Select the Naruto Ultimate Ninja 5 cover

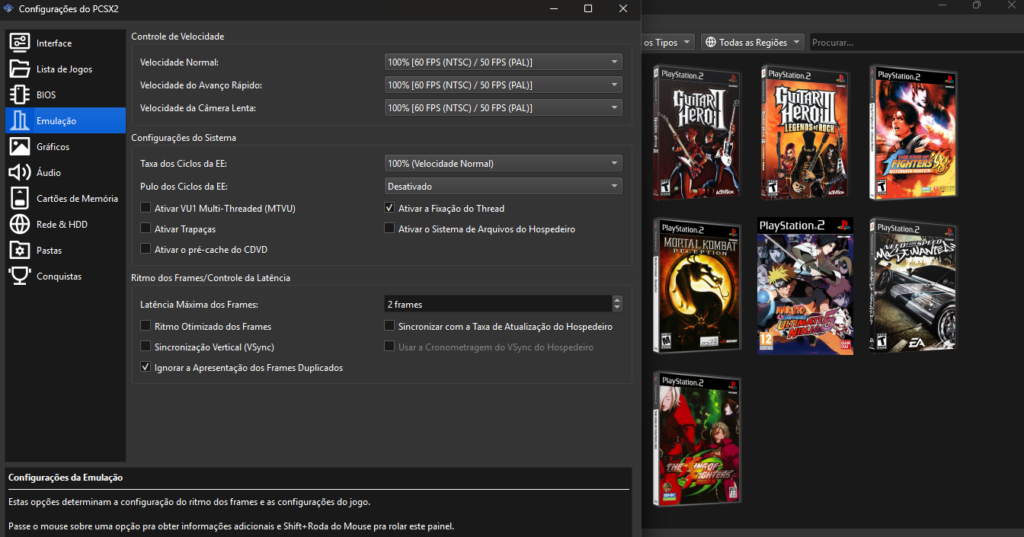coord(805,285)
